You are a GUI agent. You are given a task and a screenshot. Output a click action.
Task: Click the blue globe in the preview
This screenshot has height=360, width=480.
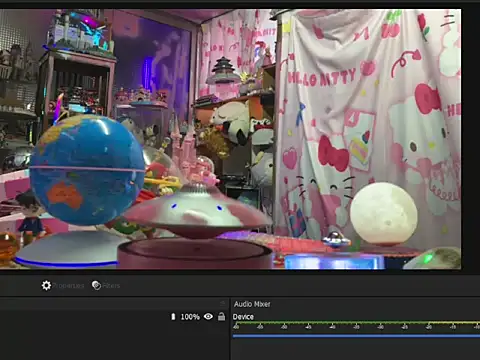[87, 169]
